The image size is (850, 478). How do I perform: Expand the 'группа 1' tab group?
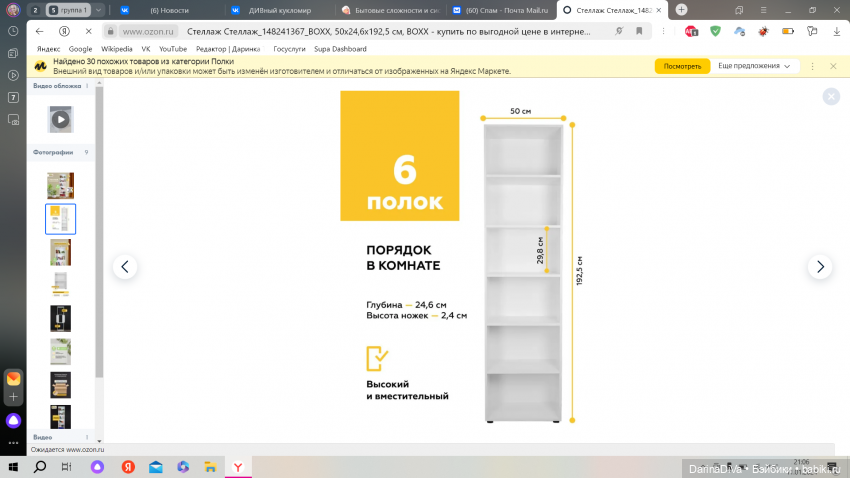point(69,9)
